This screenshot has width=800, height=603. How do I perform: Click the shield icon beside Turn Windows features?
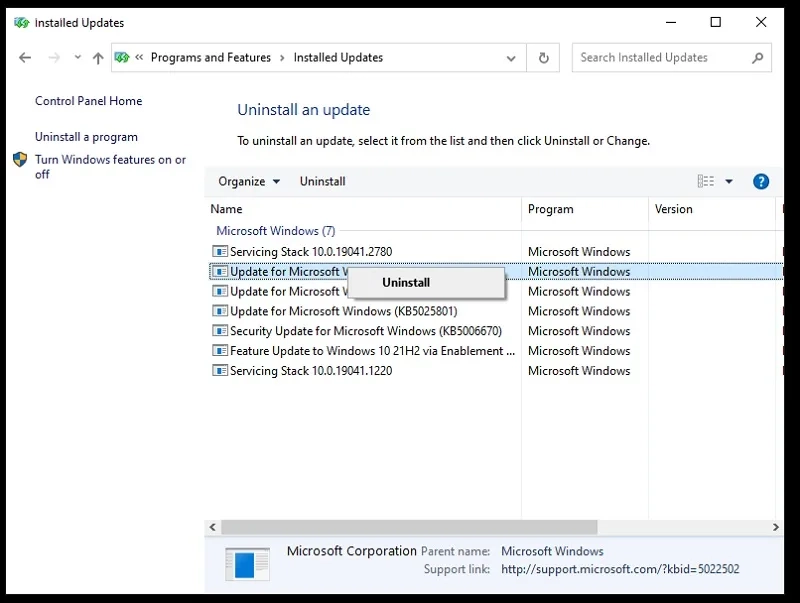point(20,160)
